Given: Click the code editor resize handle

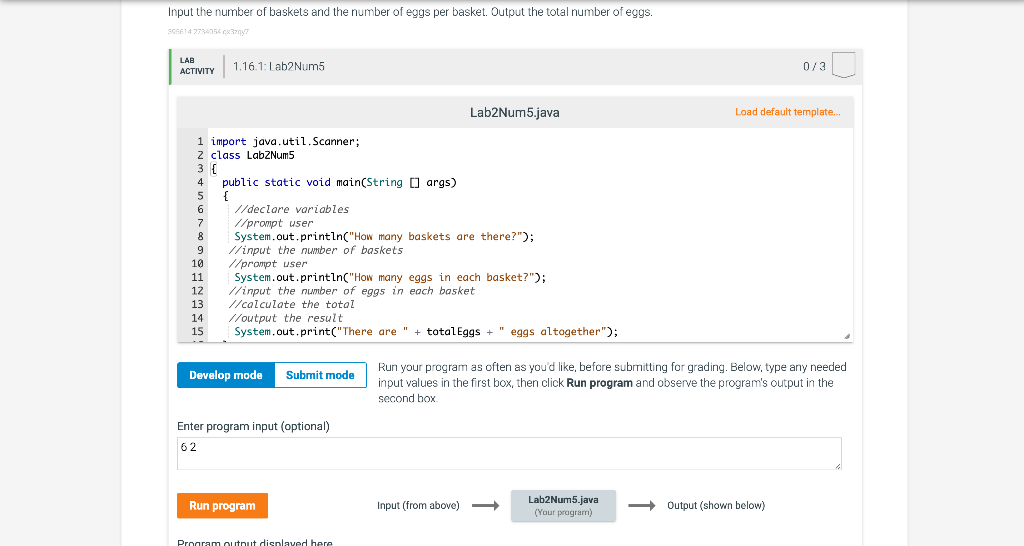Looking at the screenshot, I should [847, 336].
